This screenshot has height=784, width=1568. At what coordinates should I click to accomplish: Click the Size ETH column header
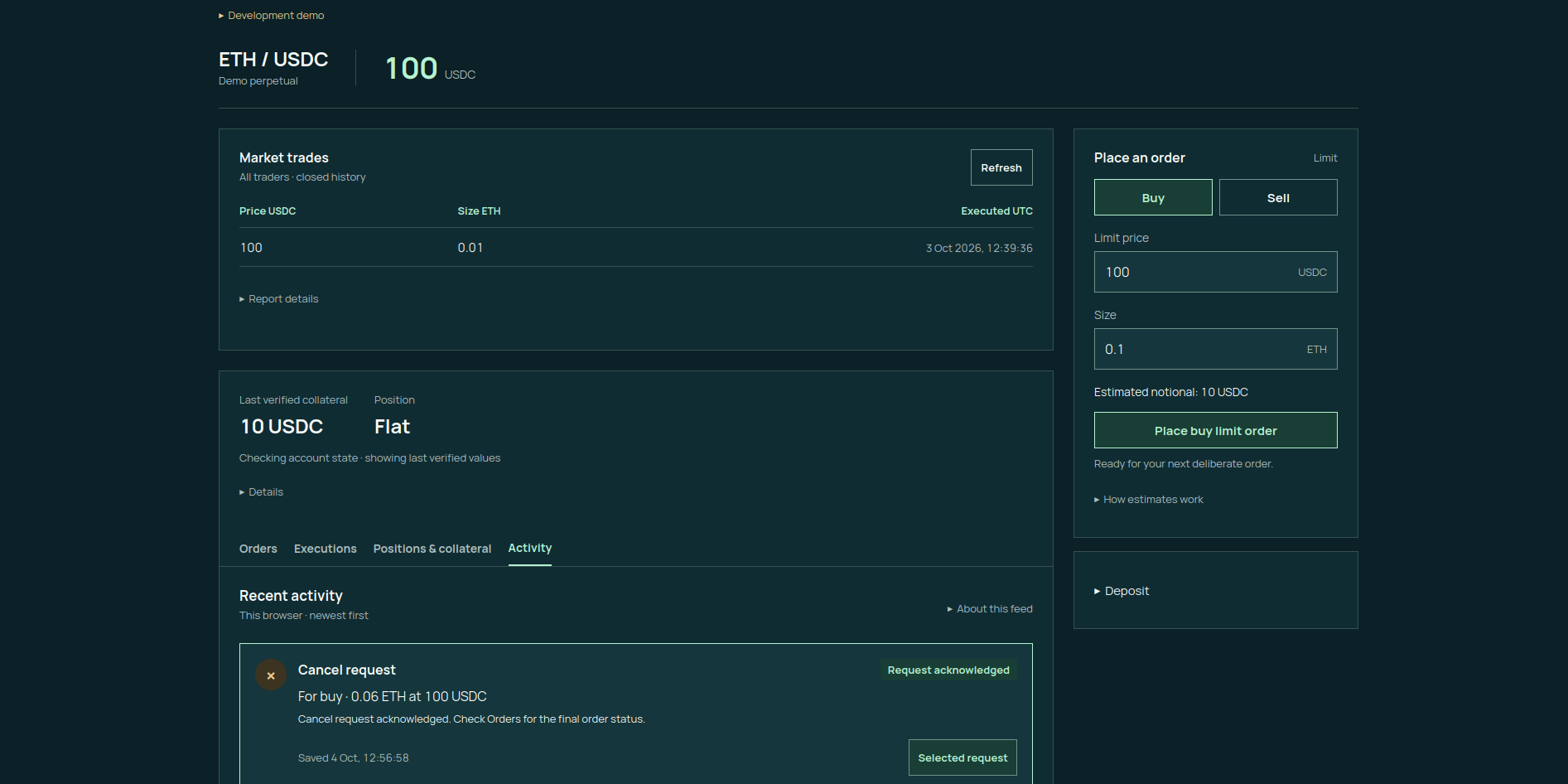coord(479,211)
